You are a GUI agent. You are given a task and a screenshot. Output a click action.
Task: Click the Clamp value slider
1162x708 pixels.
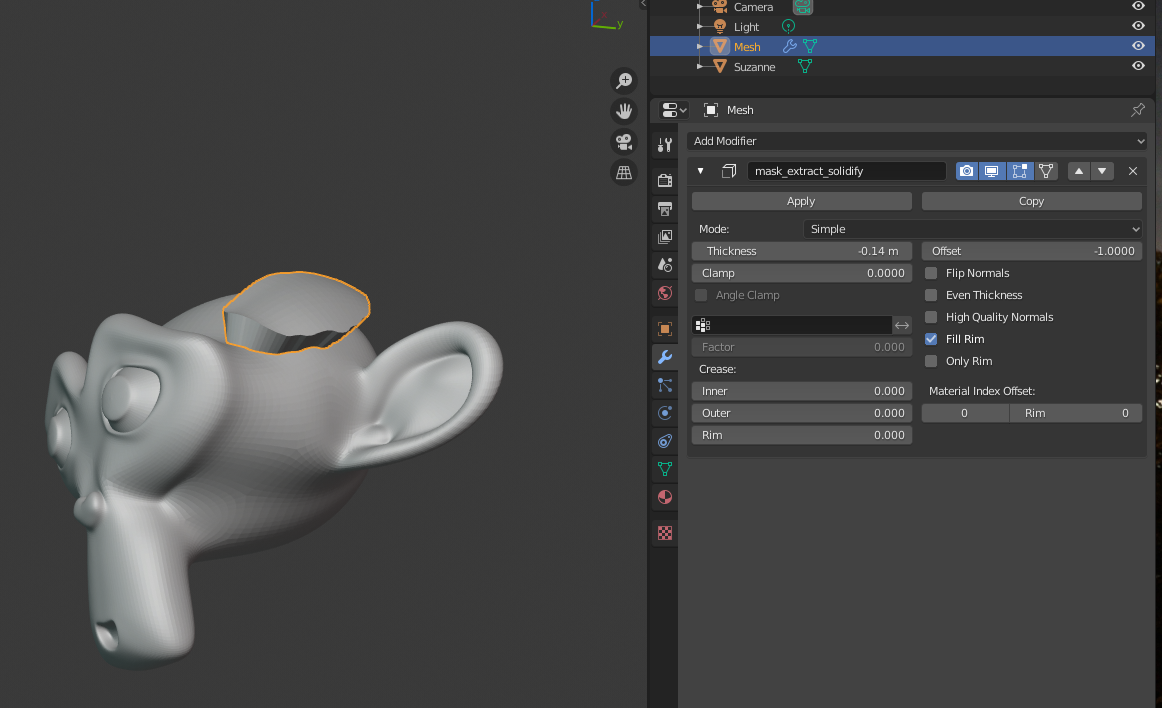coord(801,273)
